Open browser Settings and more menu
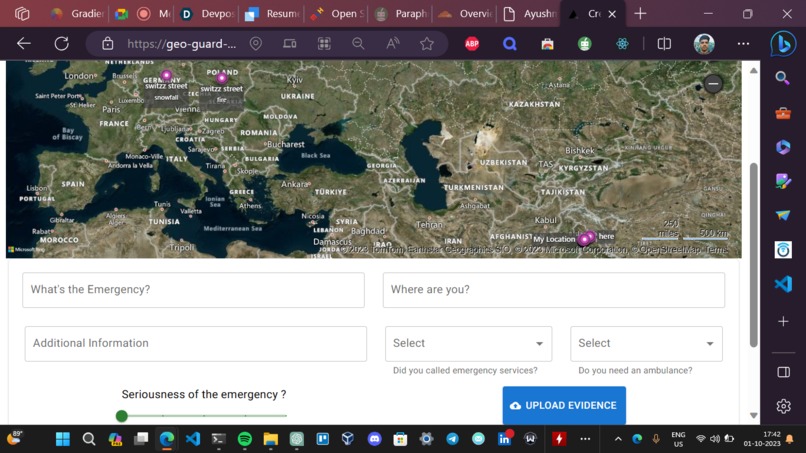 click(x=743, y=44)
